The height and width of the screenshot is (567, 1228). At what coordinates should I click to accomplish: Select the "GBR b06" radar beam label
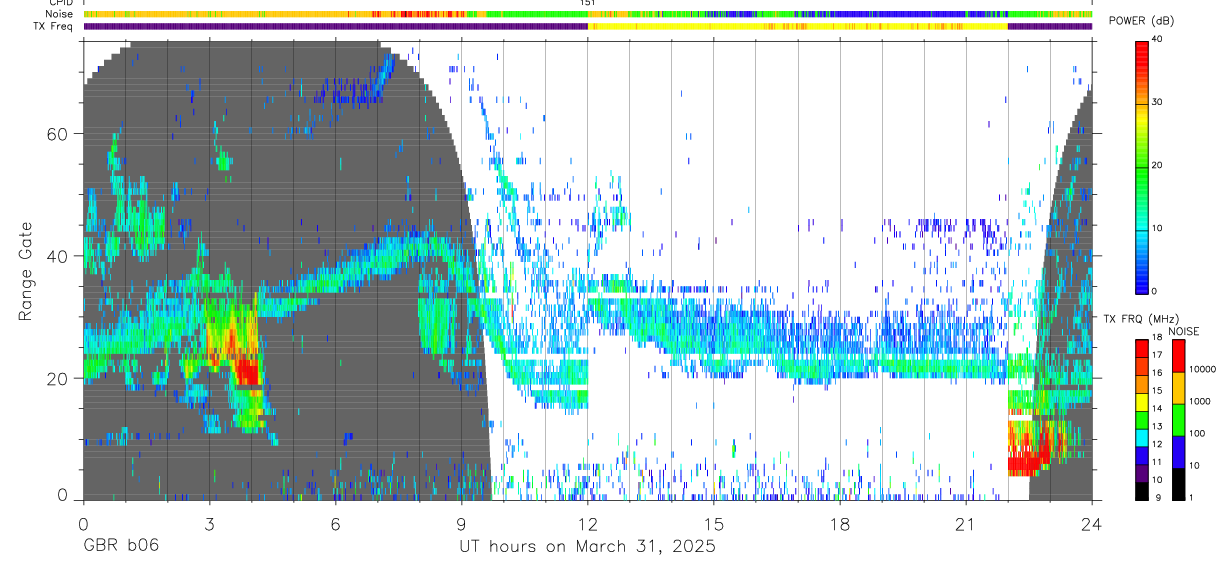click(x=120, y=547)
